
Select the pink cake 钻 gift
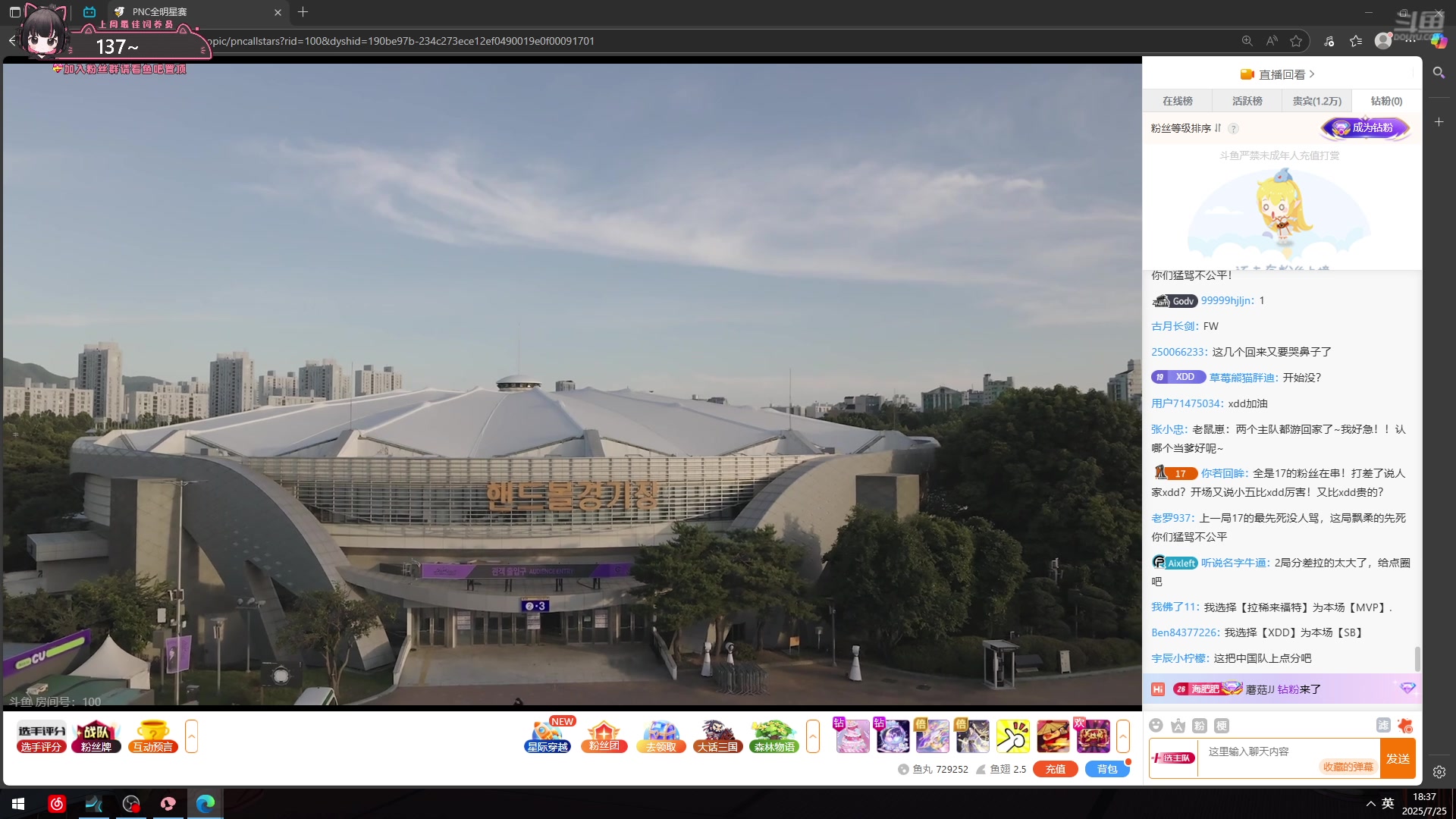click(x=852, y=736)
